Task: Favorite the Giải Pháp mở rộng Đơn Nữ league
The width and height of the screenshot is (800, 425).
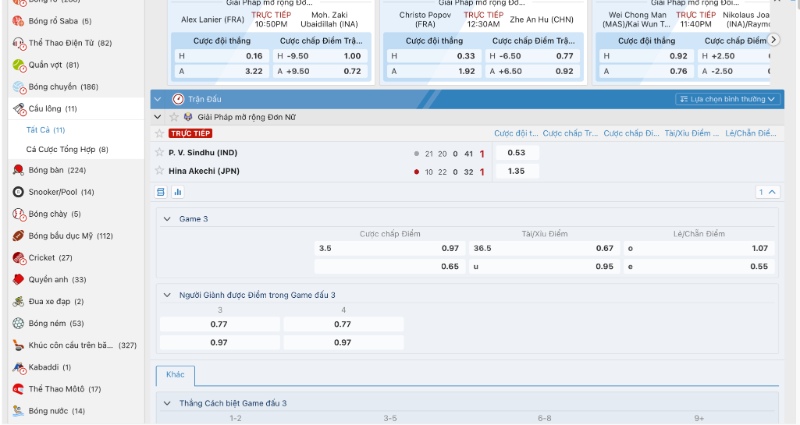Action: pyautogui.click(x=174, y=117)
